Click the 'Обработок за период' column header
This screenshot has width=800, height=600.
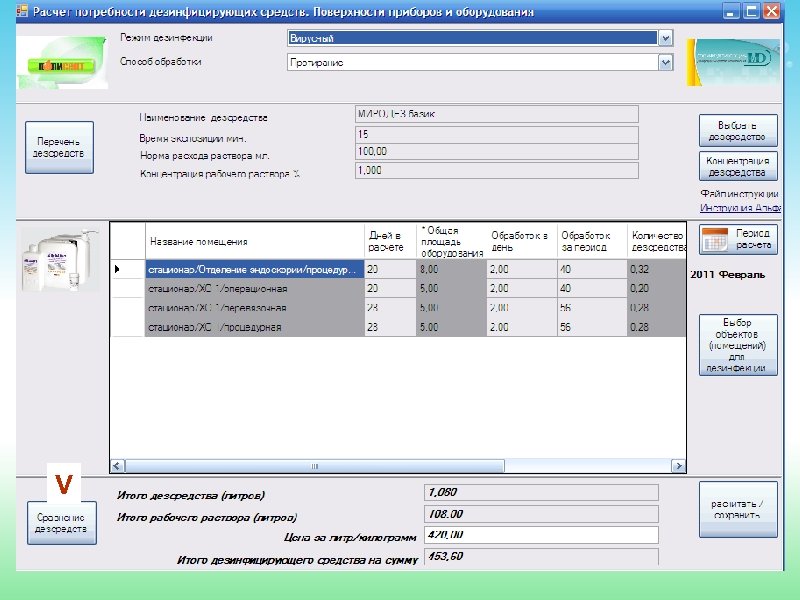(592, 241)
